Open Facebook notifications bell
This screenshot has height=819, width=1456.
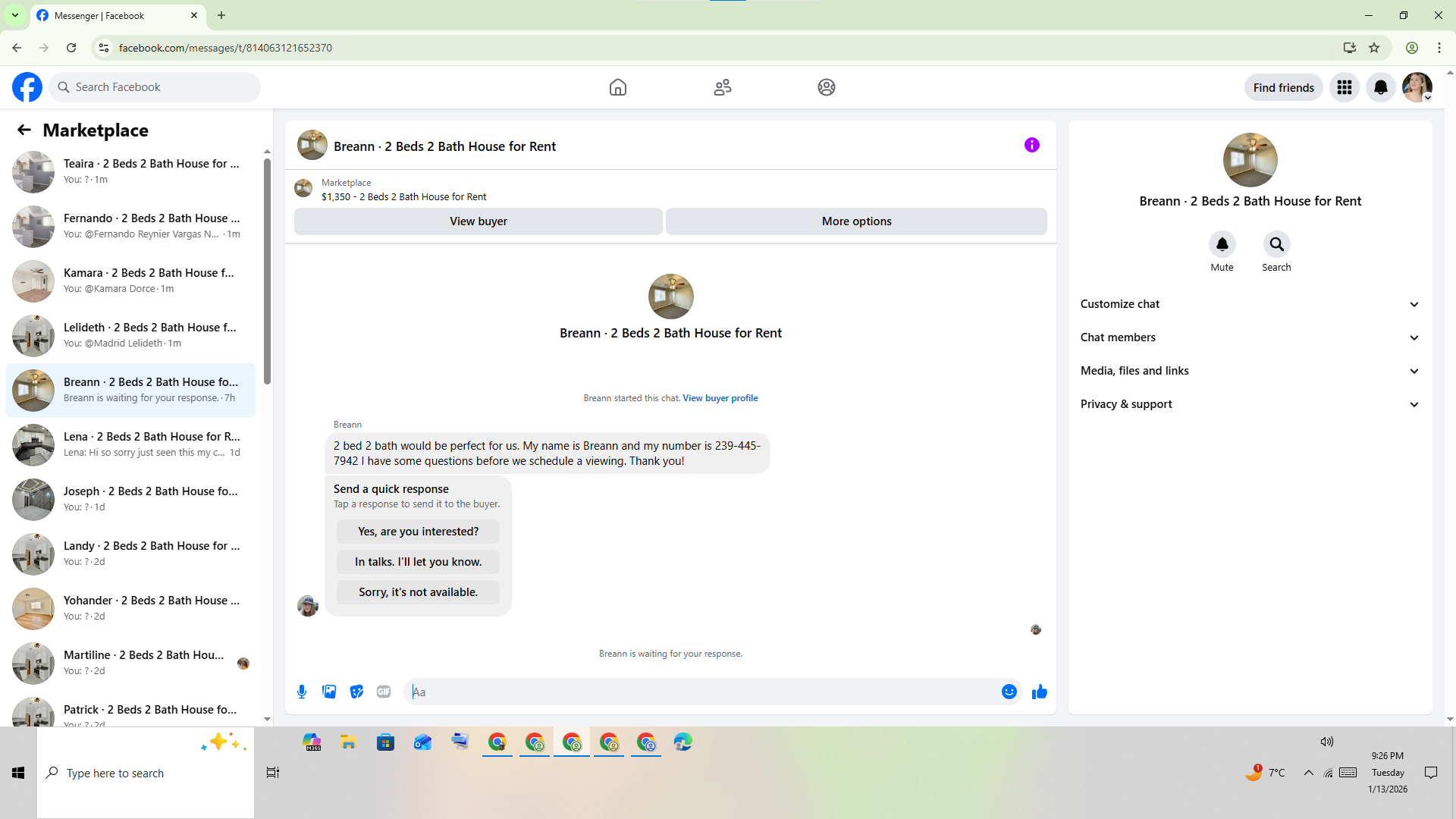(1381, 87)
